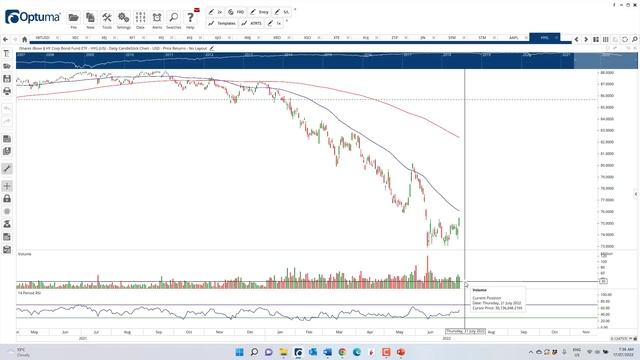Screen dimensions: 640x360
Task: Click the Volume panel label
Action: tap(24, 254)
